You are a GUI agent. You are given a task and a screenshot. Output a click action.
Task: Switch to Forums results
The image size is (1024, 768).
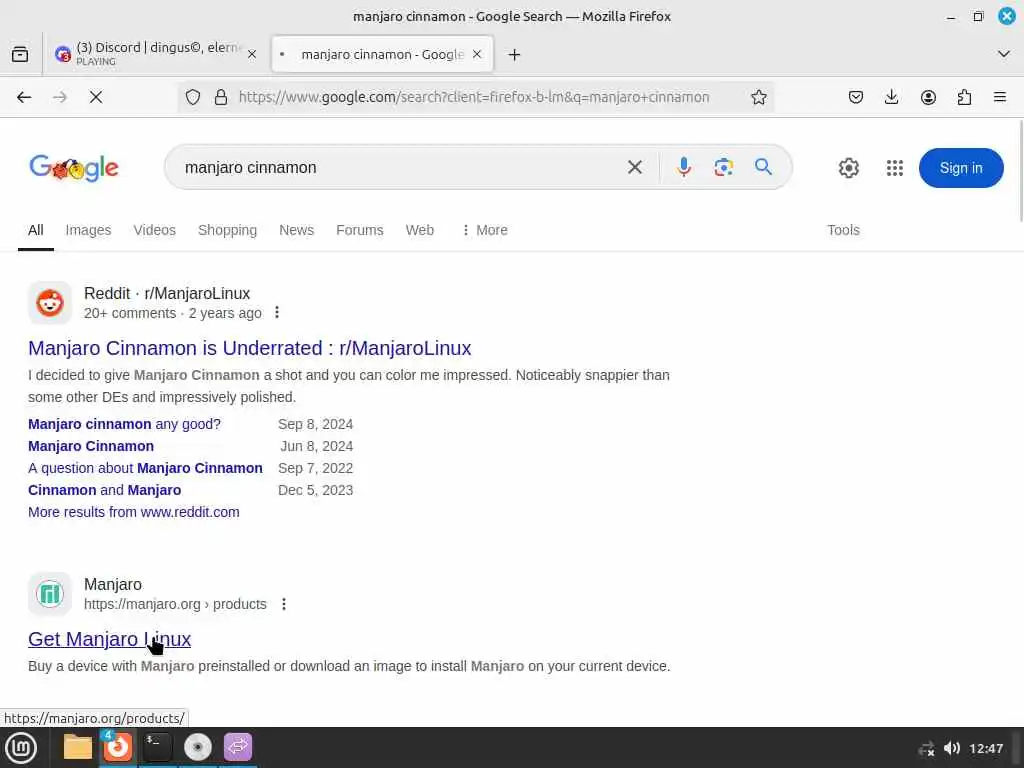click(x=360, y=230)
